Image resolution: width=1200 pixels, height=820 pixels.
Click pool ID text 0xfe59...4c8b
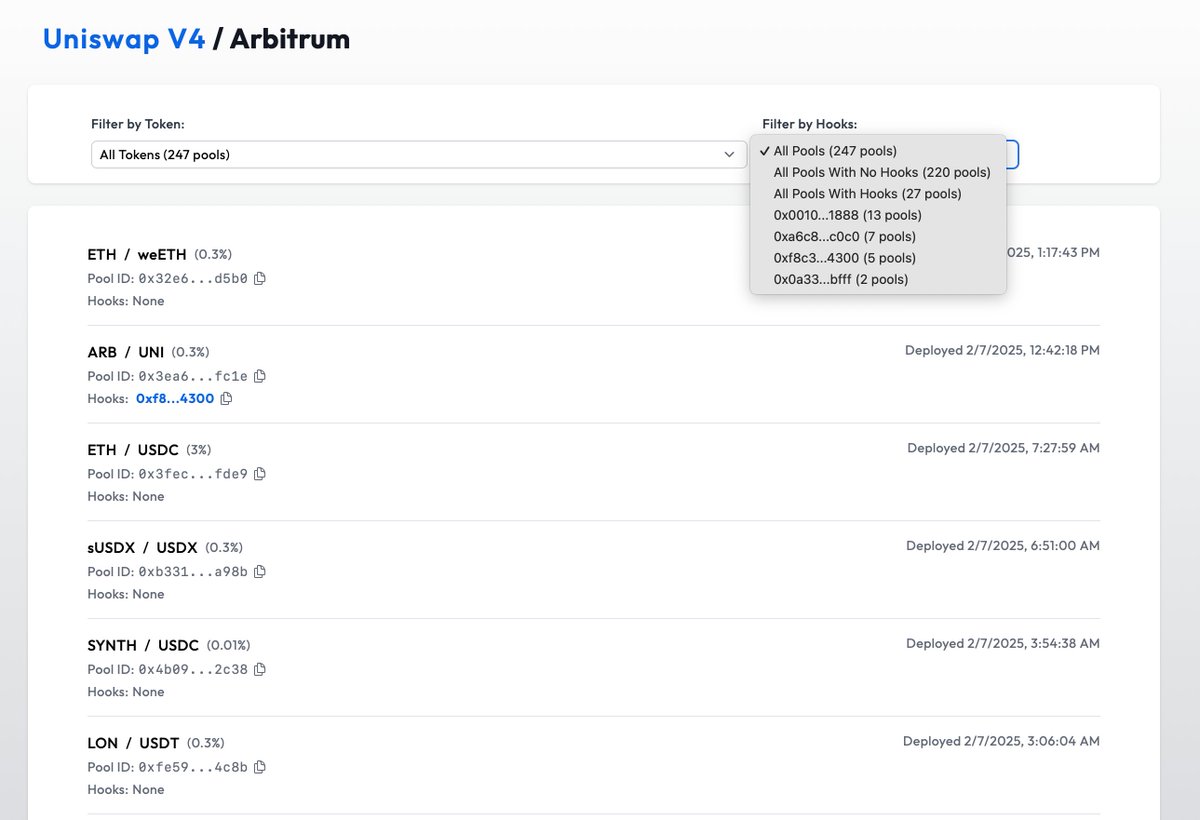pos(193,768)
